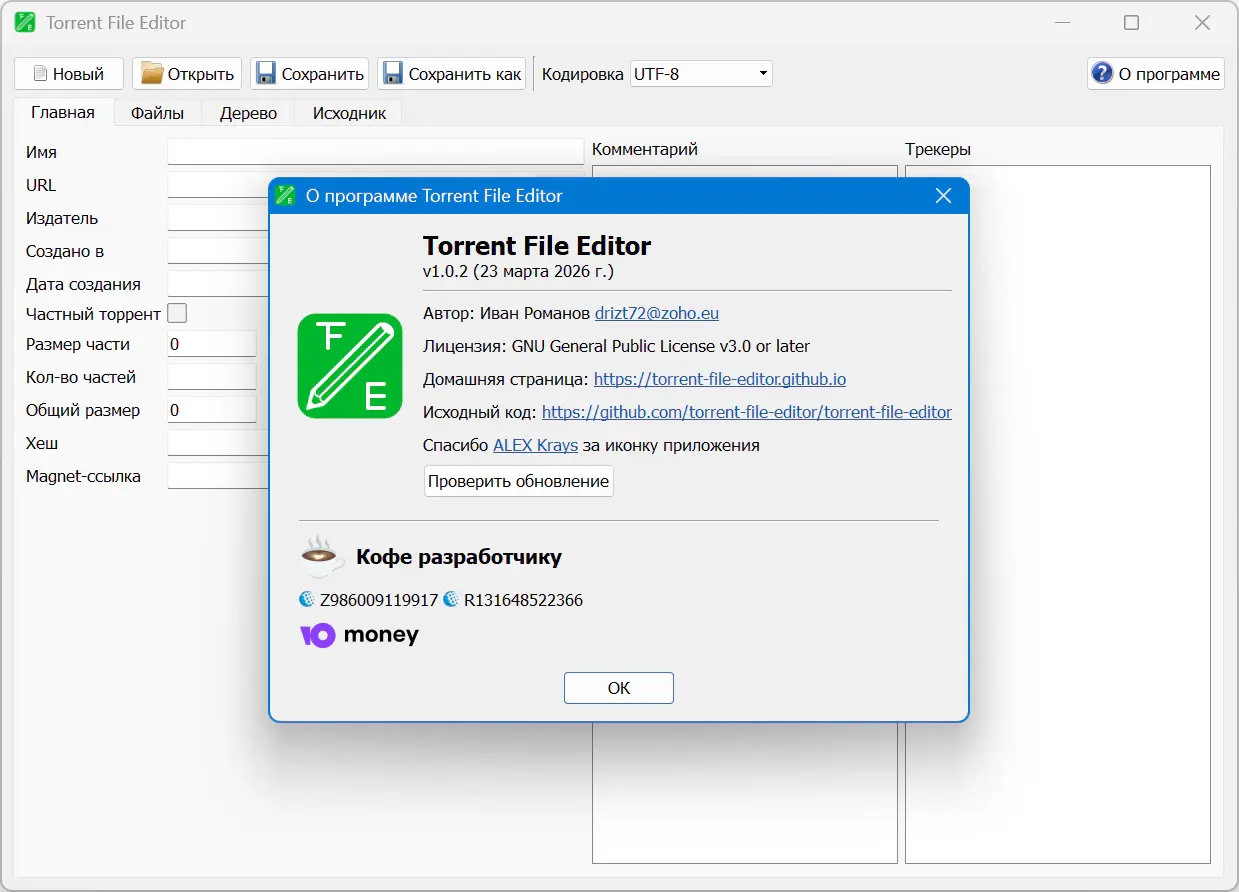
Task: Click the Имя input field
Action: coord(375,152)
